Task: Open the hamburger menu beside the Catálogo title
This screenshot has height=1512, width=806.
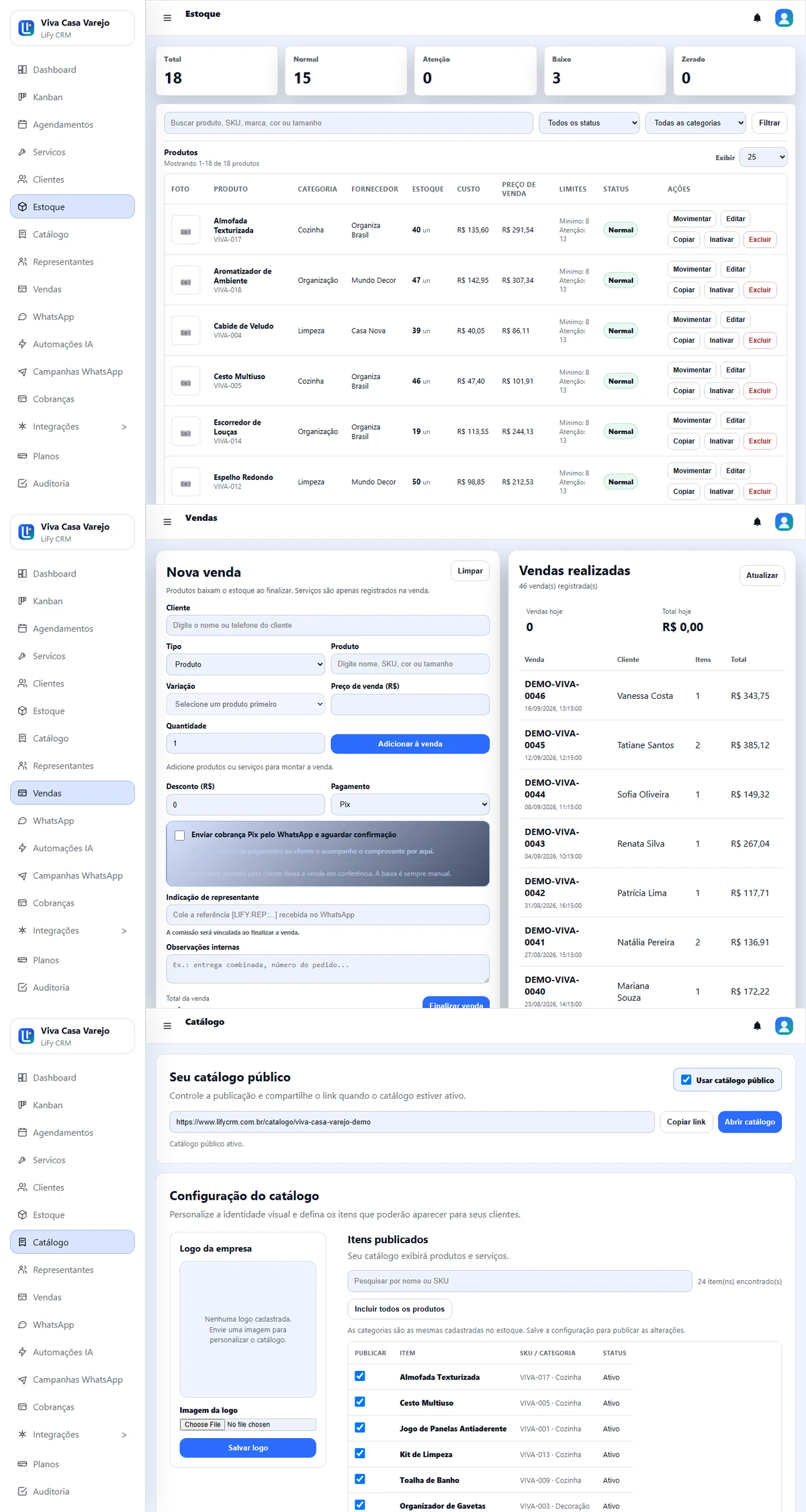Action: point(167,1026)
